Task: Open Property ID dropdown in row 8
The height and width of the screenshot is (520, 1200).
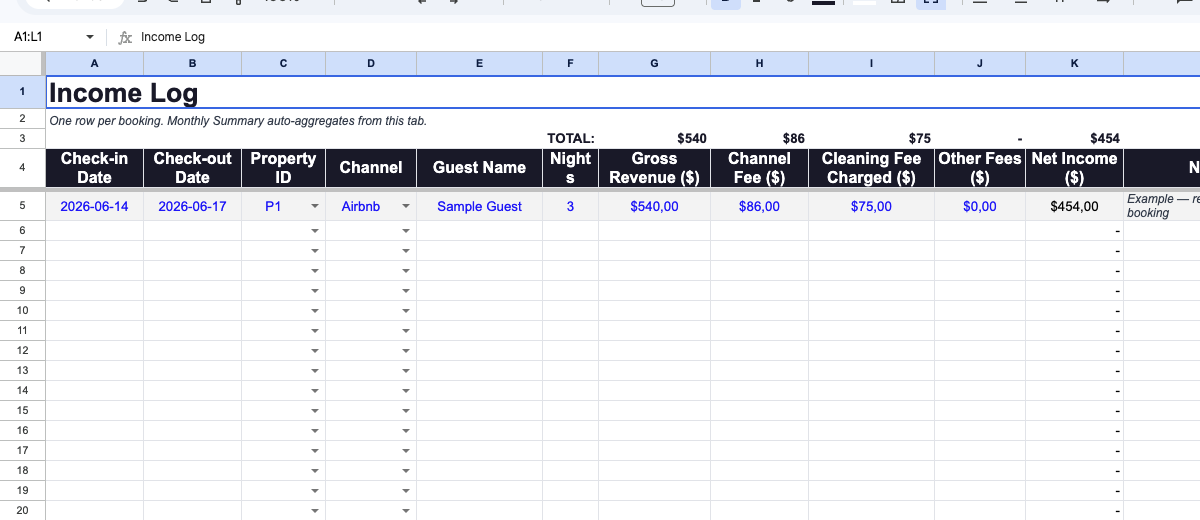Action: (315, 271)
